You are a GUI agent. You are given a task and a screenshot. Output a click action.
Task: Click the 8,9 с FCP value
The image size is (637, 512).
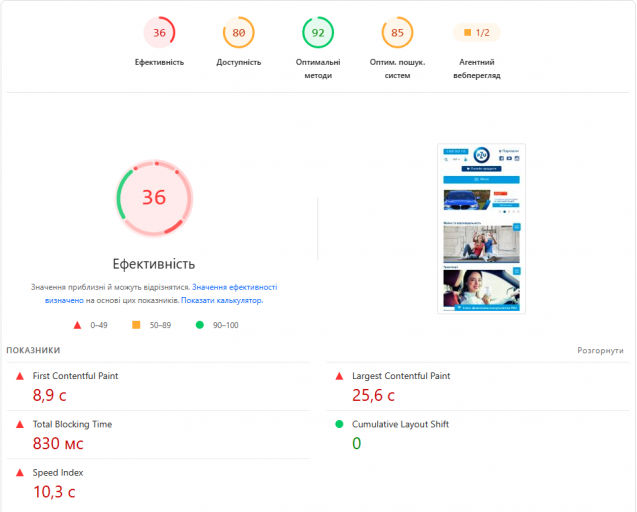pyautogui.click(x=49, y=395)
